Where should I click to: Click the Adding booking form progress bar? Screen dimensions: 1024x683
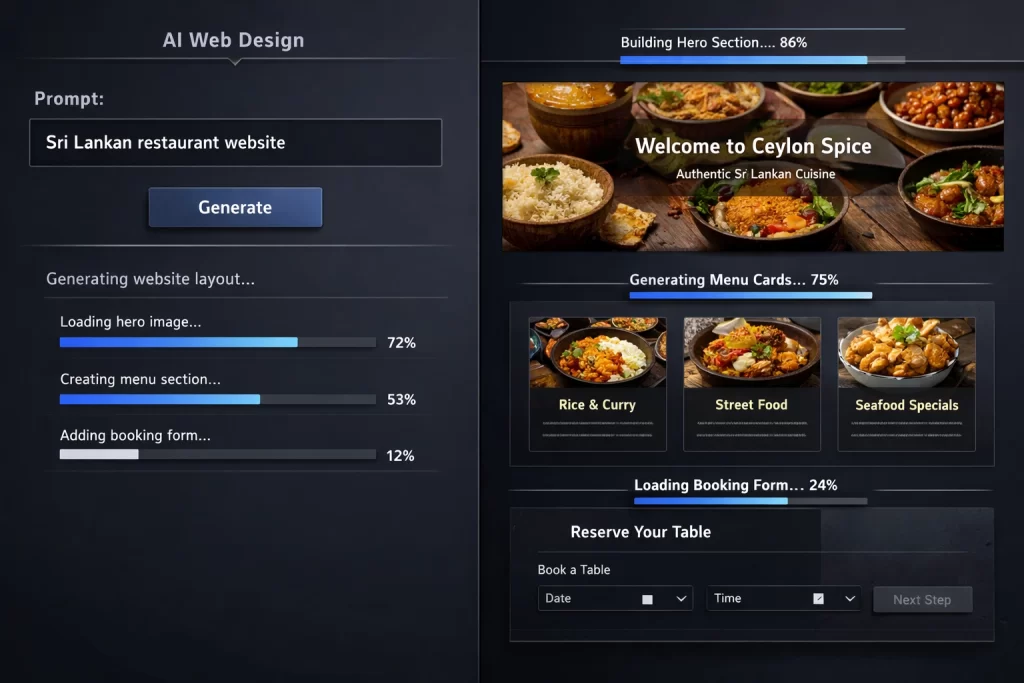217,454
